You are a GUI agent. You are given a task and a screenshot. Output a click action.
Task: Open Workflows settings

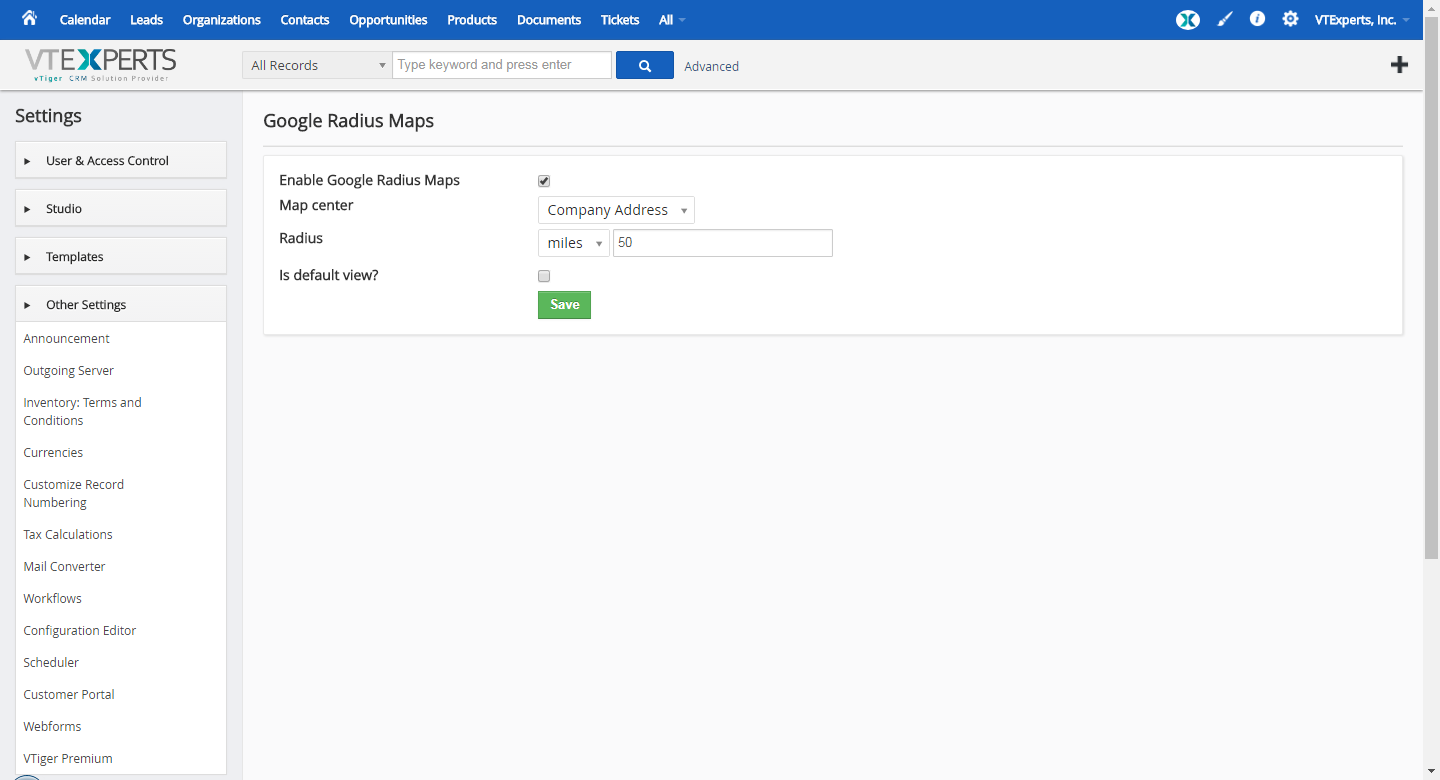click(x=53, y=598)
